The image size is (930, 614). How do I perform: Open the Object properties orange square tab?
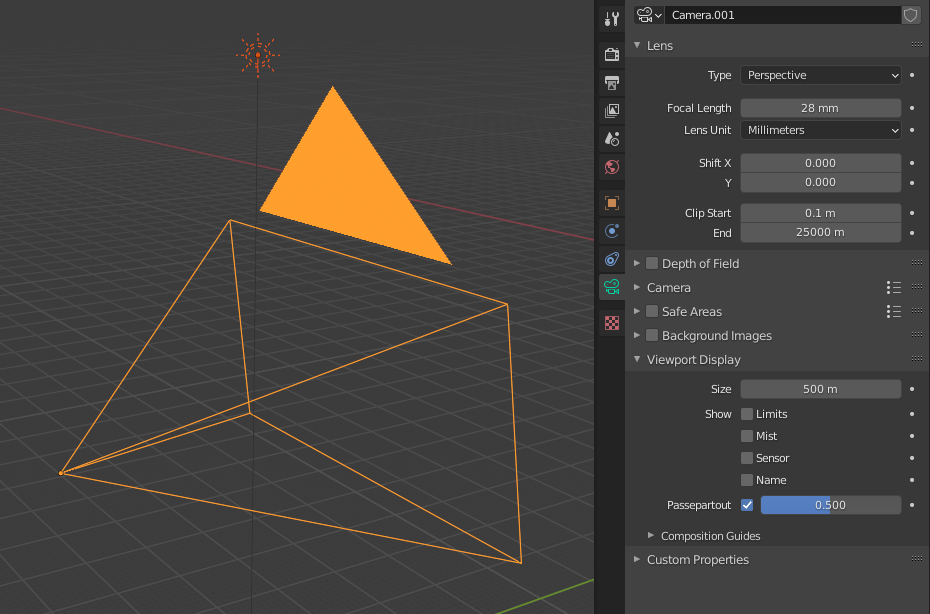(x=611, y=203)
